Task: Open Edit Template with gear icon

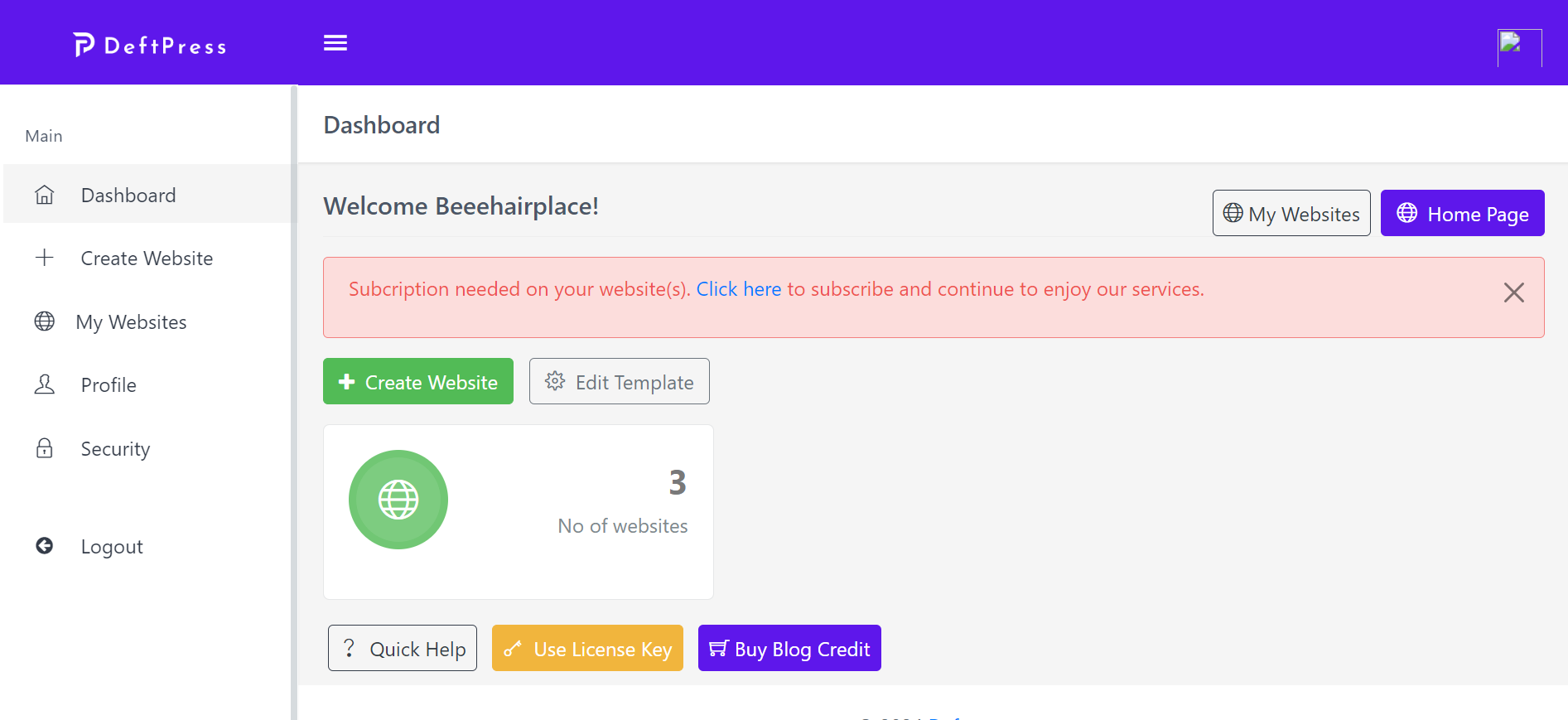Action: [619, 382]
